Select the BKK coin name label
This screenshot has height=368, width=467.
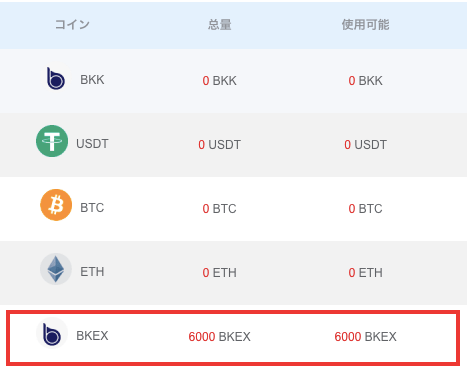tap(92, 80)
